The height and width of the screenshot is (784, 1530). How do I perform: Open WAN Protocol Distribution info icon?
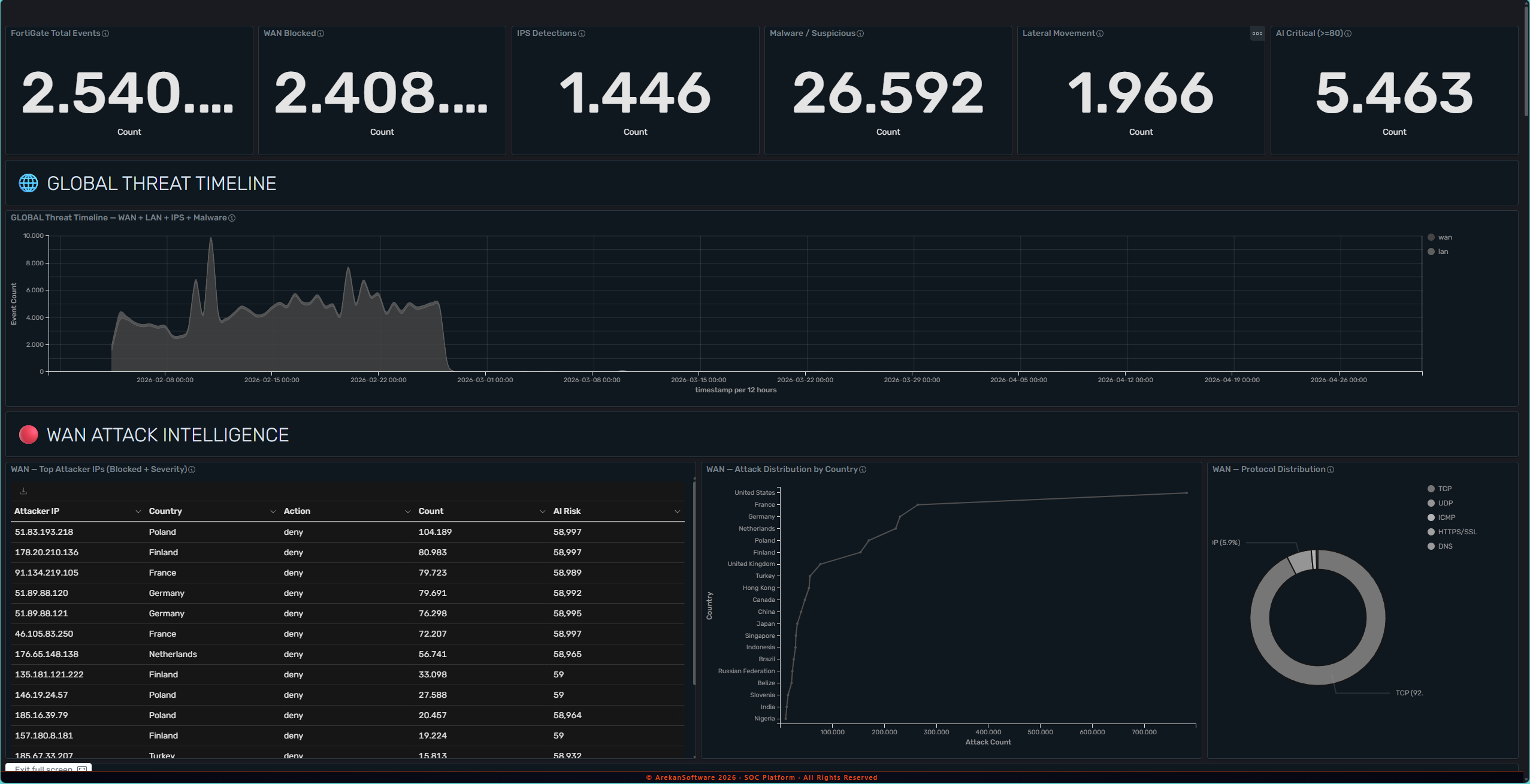pos(1331,470)
